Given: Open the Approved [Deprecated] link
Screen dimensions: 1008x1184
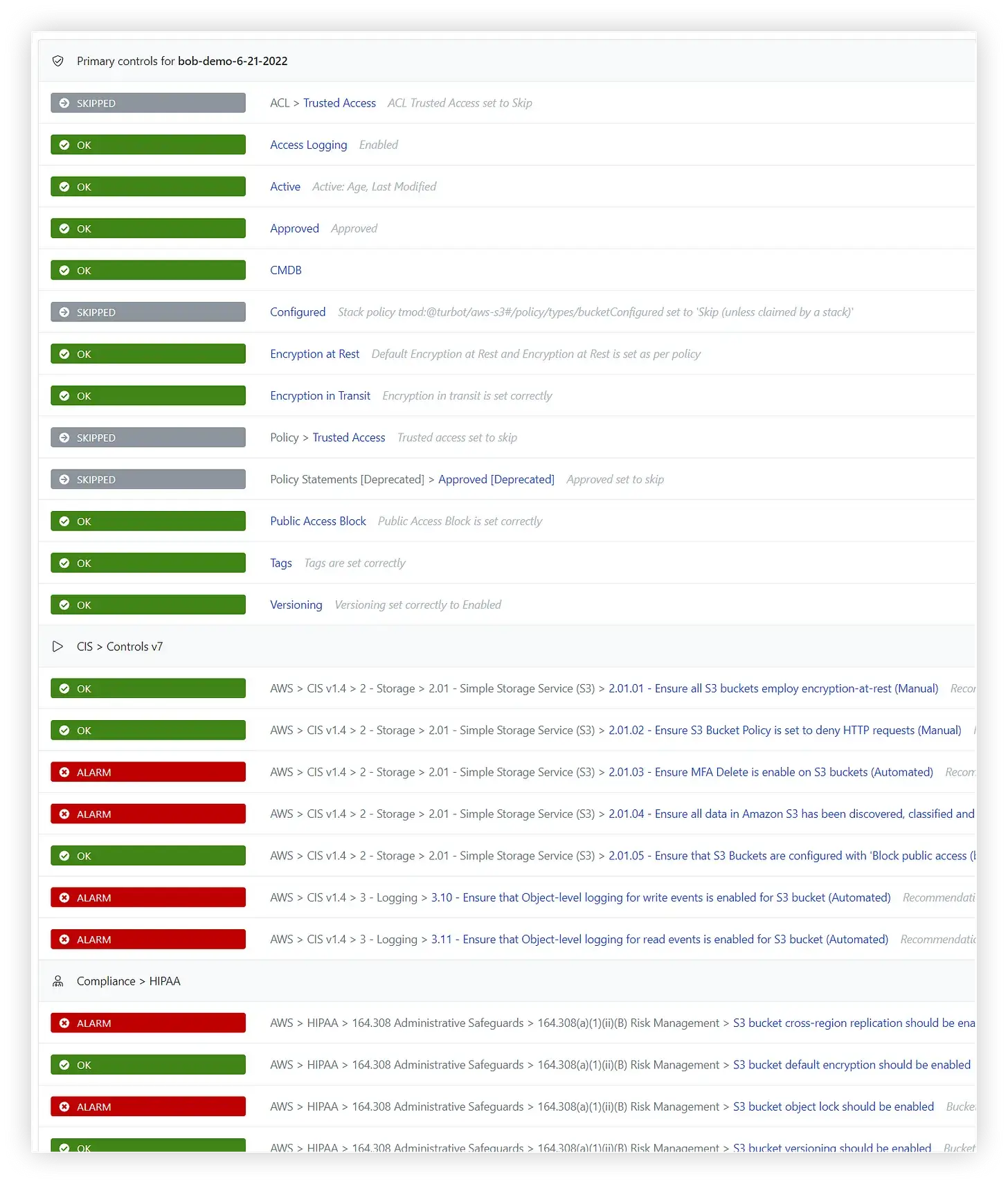Looking at the screenshot, I should pyautogui.click(x=496, y=479).
